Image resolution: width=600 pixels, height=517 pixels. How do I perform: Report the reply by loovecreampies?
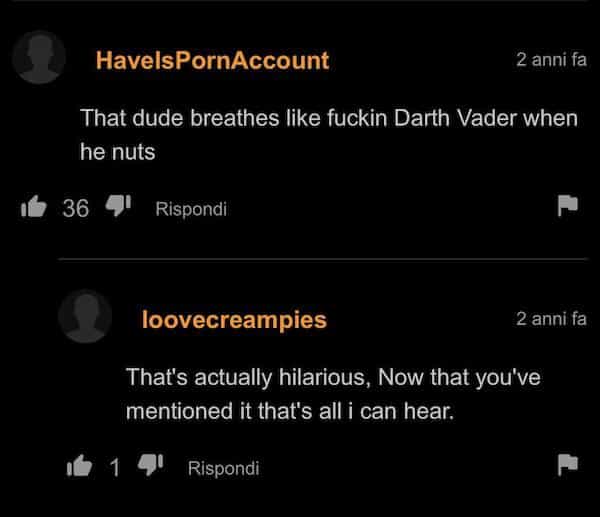click(567, 465)
